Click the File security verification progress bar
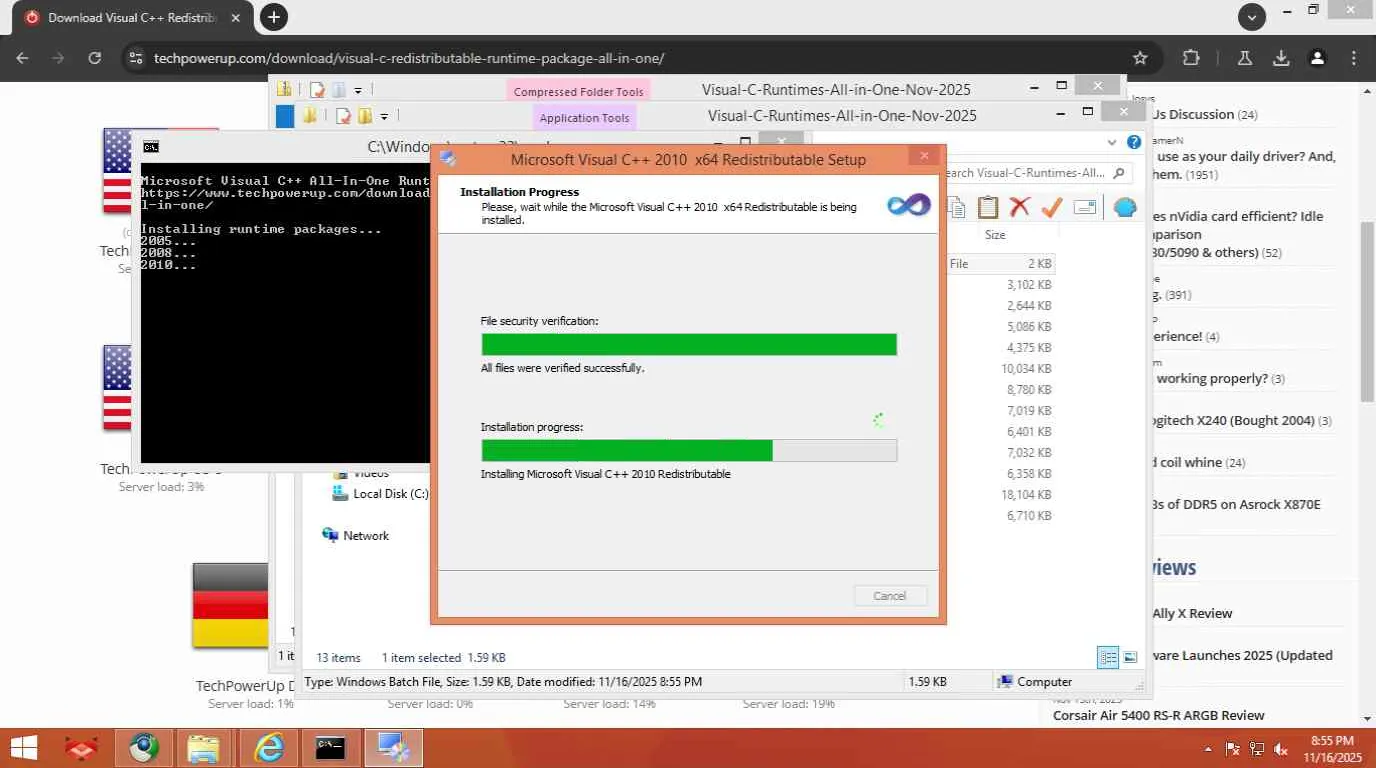1376x768 pixels. [689, 344]
